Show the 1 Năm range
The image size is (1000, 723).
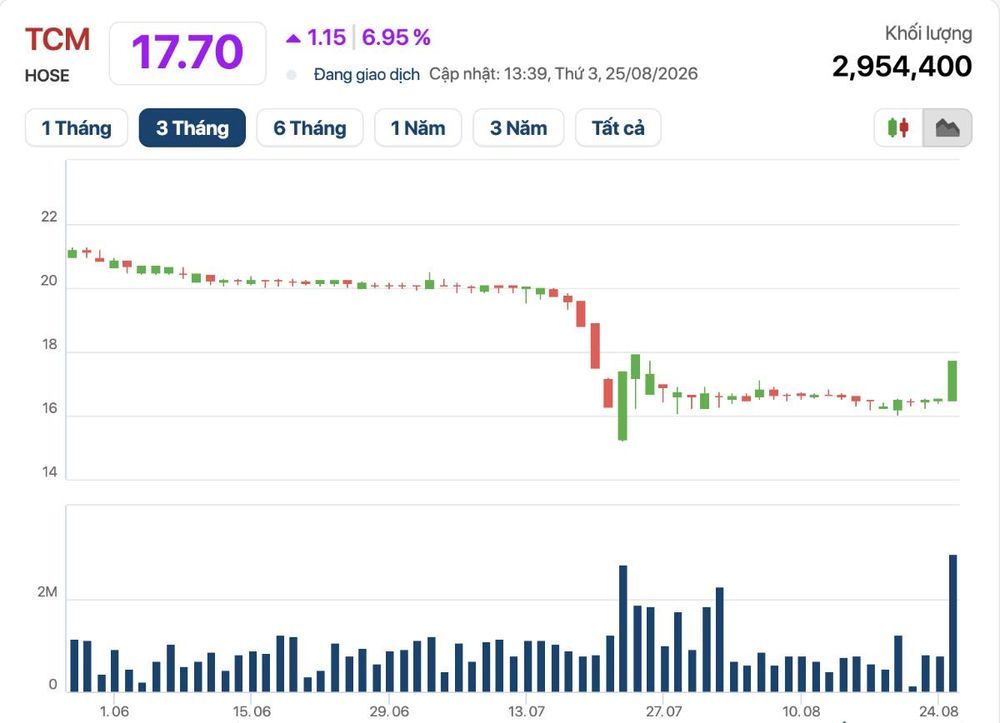click(x=418, y=128)
